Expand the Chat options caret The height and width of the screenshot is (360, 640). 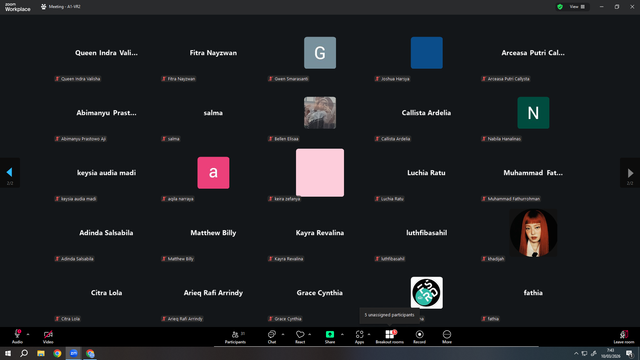(x=283, y=334)
